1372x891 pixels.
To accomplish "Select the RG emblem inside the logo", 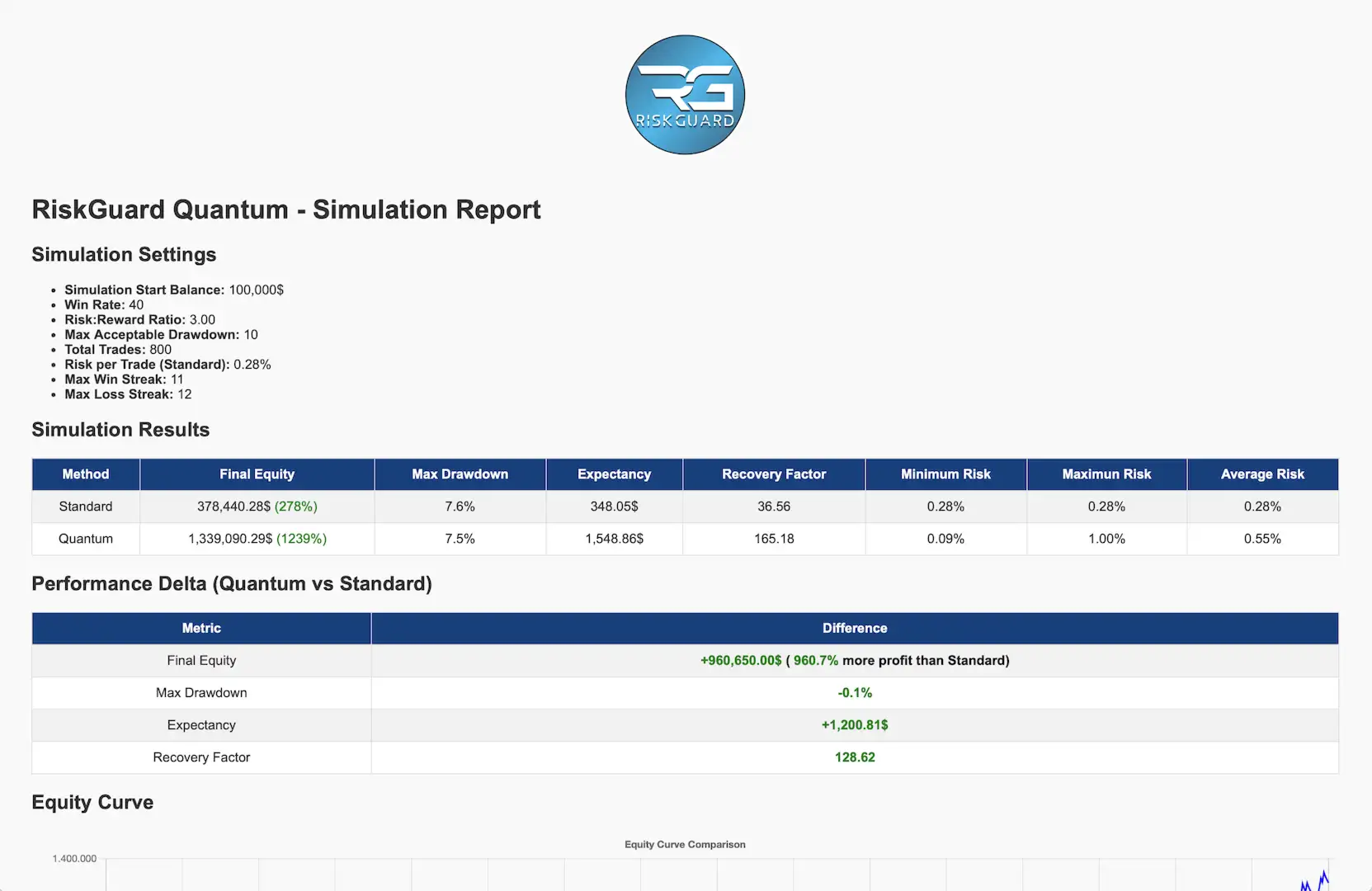I will click(684, 87).
